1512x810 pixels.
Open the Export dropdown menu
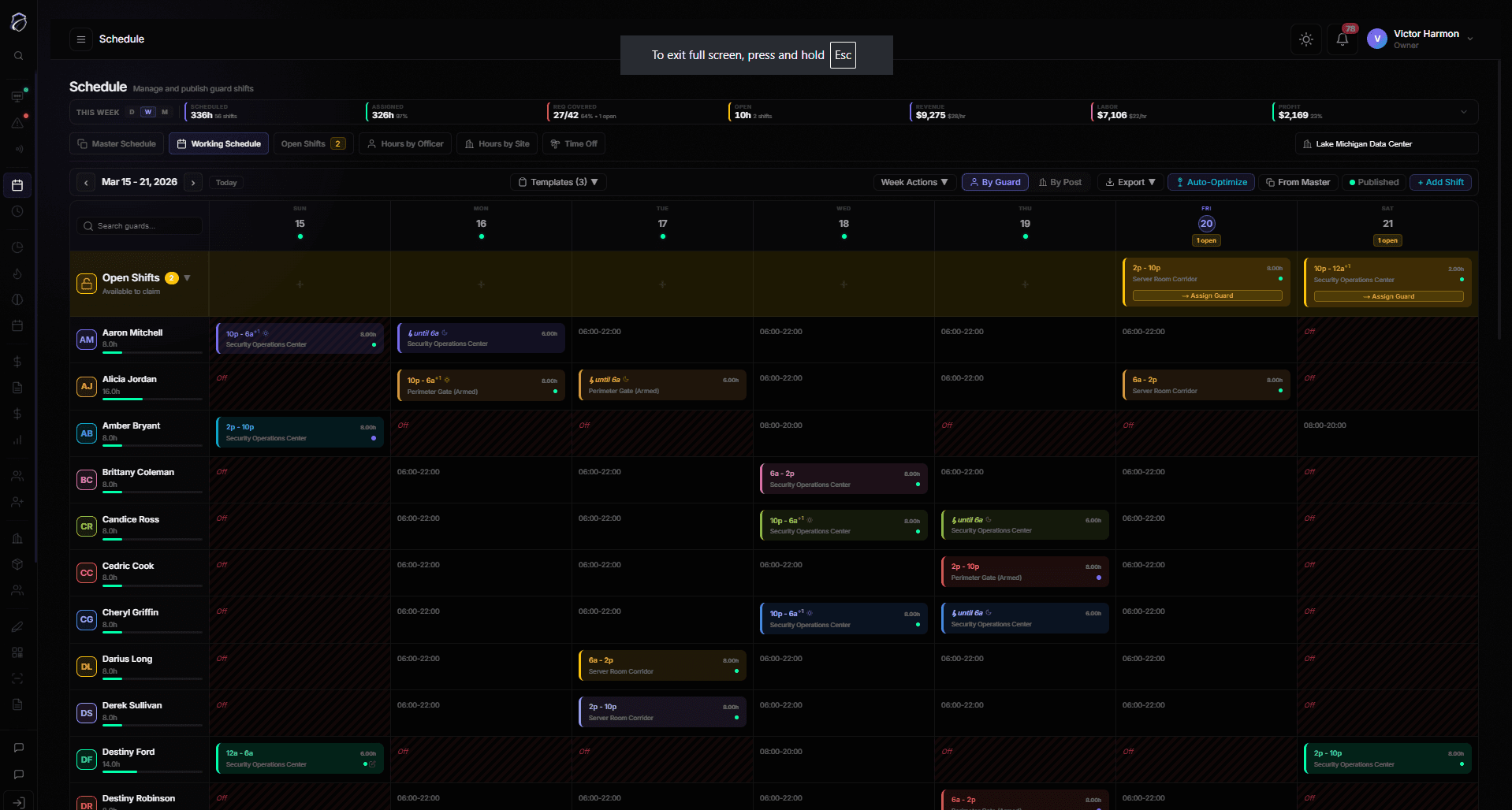1130,182
